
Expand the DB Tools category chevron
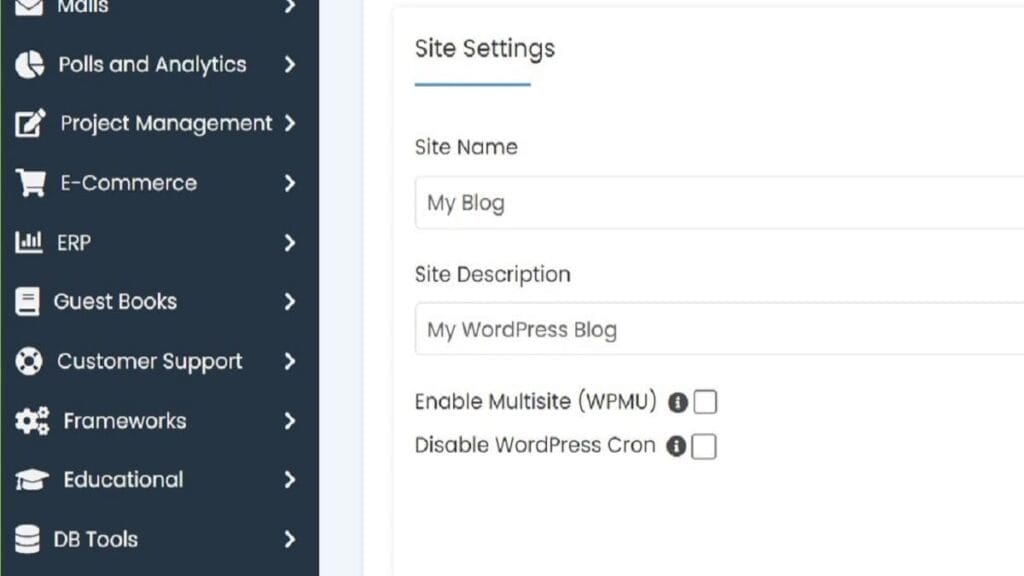(290, 539)
